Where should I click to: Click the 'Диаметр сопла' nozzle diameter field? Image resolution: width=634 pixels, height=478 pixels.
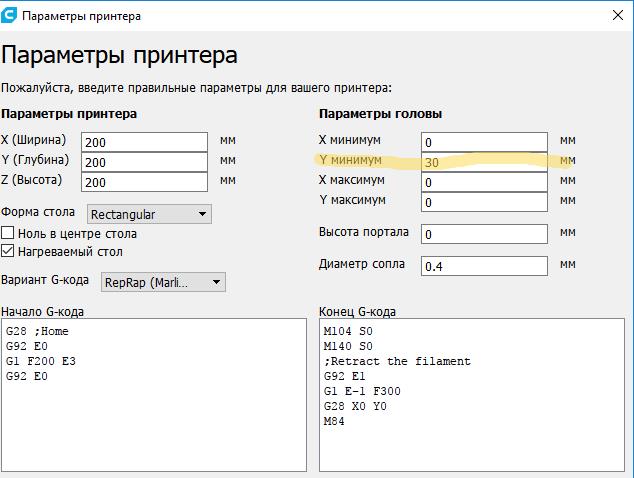click(483, 266)
